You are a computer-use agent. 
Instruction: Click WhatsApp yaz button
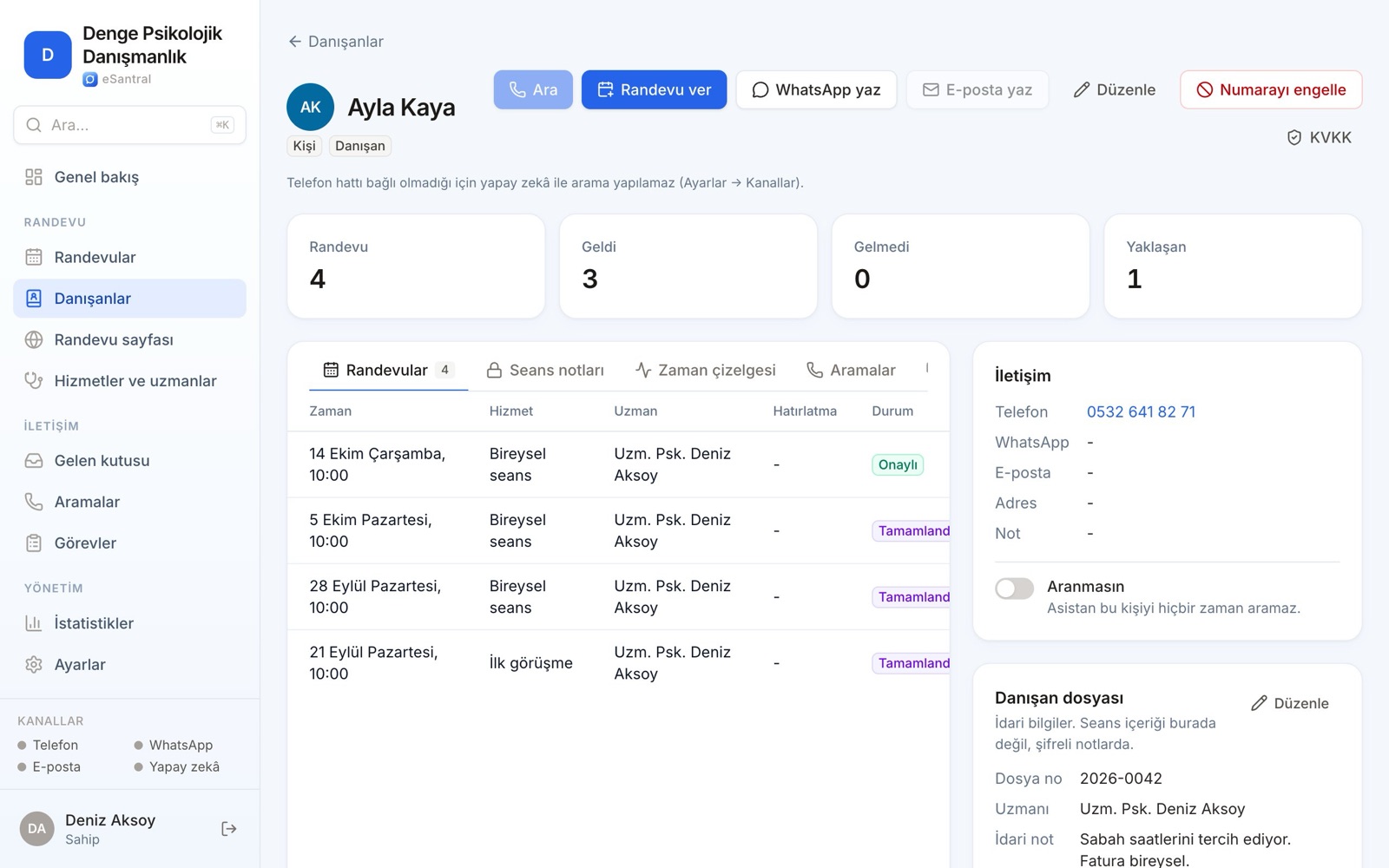pyautogui.click(x=816, y=89)
